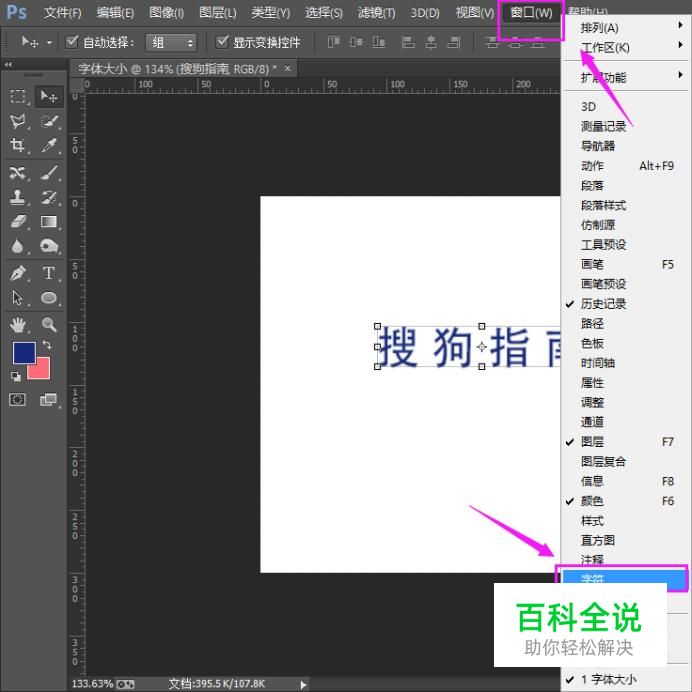The height and width of the screenshot is (692, 692).
Task: Select the History Brush tool
Action: click(x=49, y=197)
